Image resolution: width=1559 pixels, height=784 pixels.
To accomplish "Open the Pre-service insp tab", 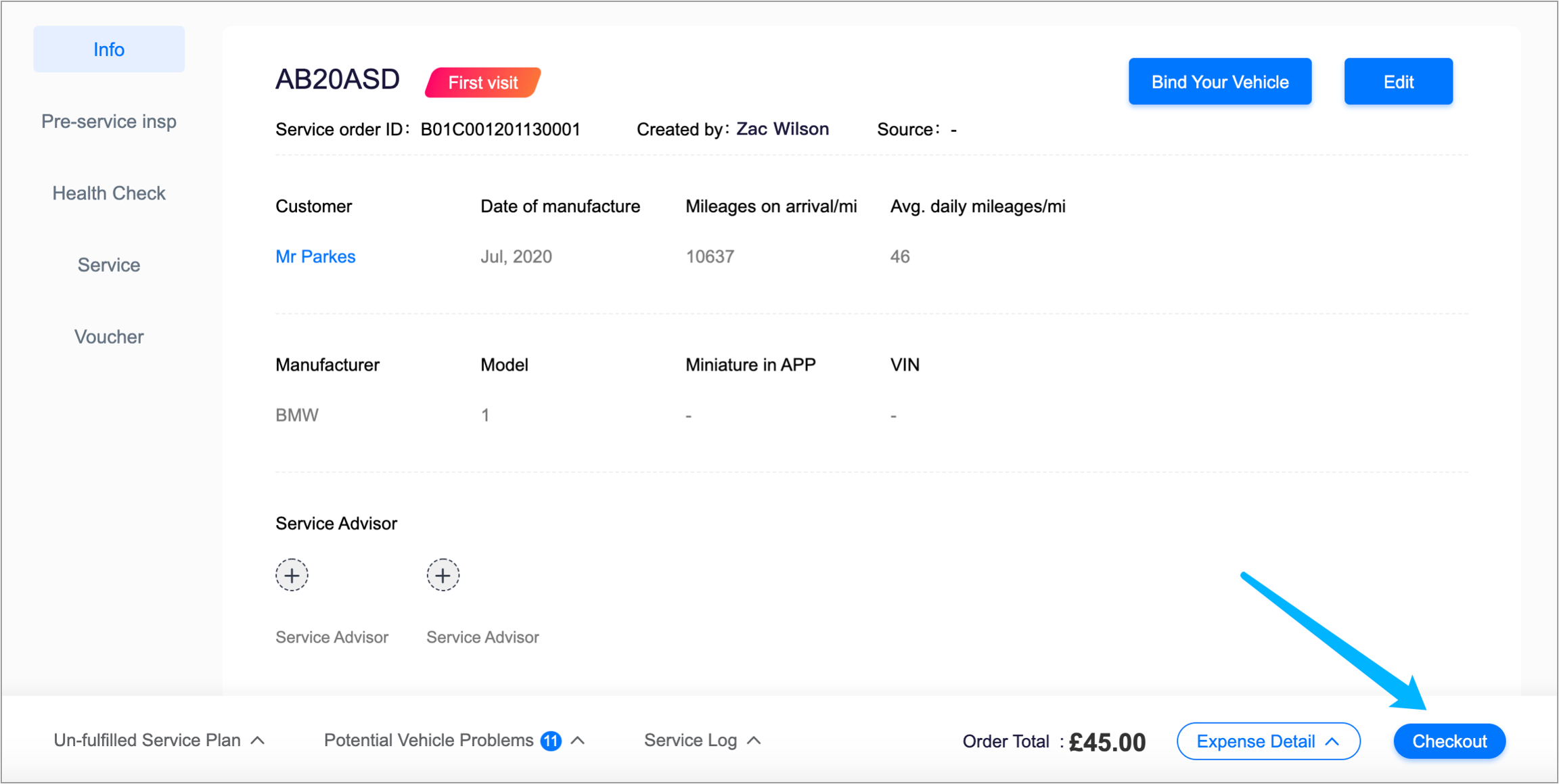I will coord(109,122).
